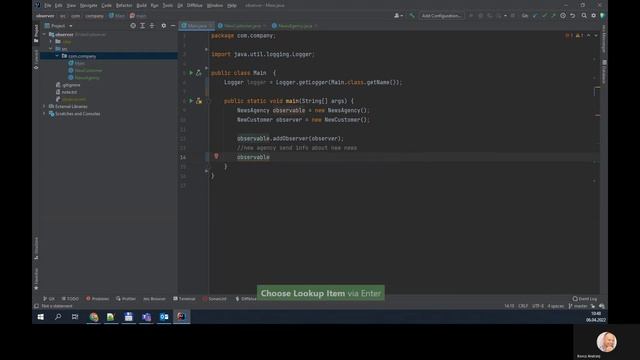This screenshot has height=360, width=640.
Task: Open Git tool window at bottom
Action: (x=49, y=299)
